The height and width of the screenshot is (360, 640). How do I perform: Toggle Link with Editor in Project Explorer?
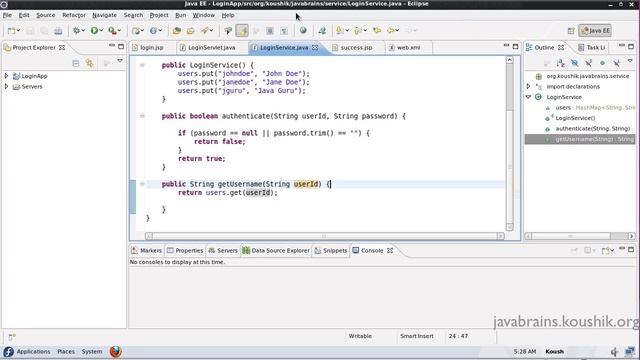(89, 63)
